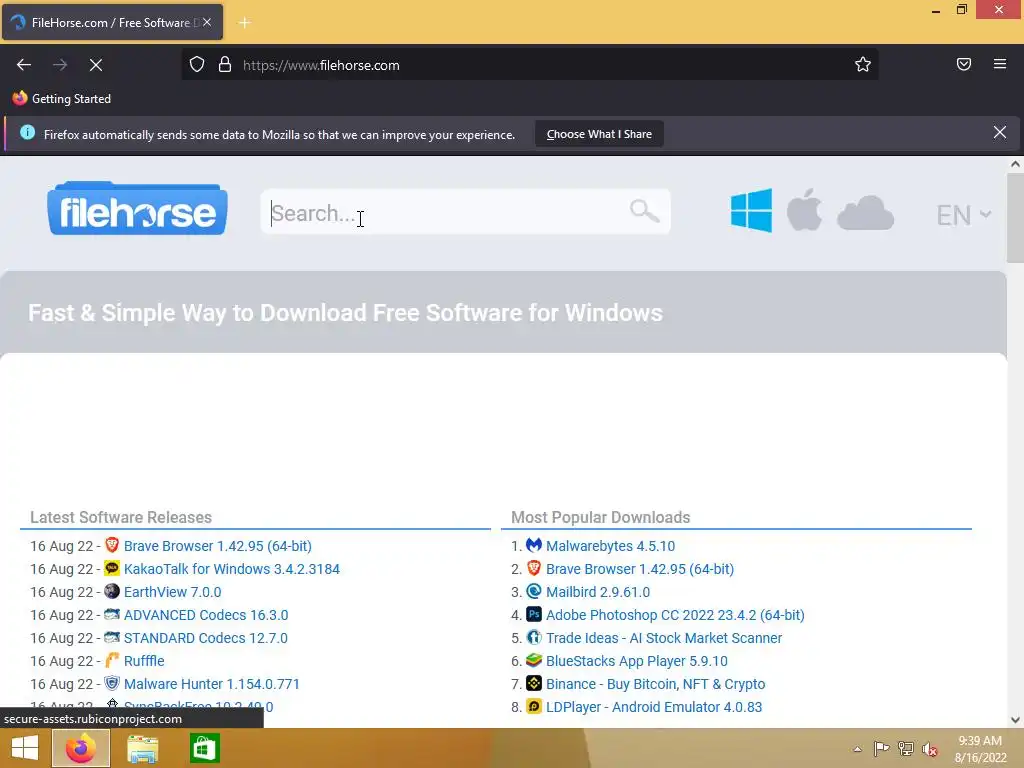The width and height of the screenshot is (1024, 768).
Task: Select the cloud web apps icon
Action: pyautogui.click(x=865, y=212)
